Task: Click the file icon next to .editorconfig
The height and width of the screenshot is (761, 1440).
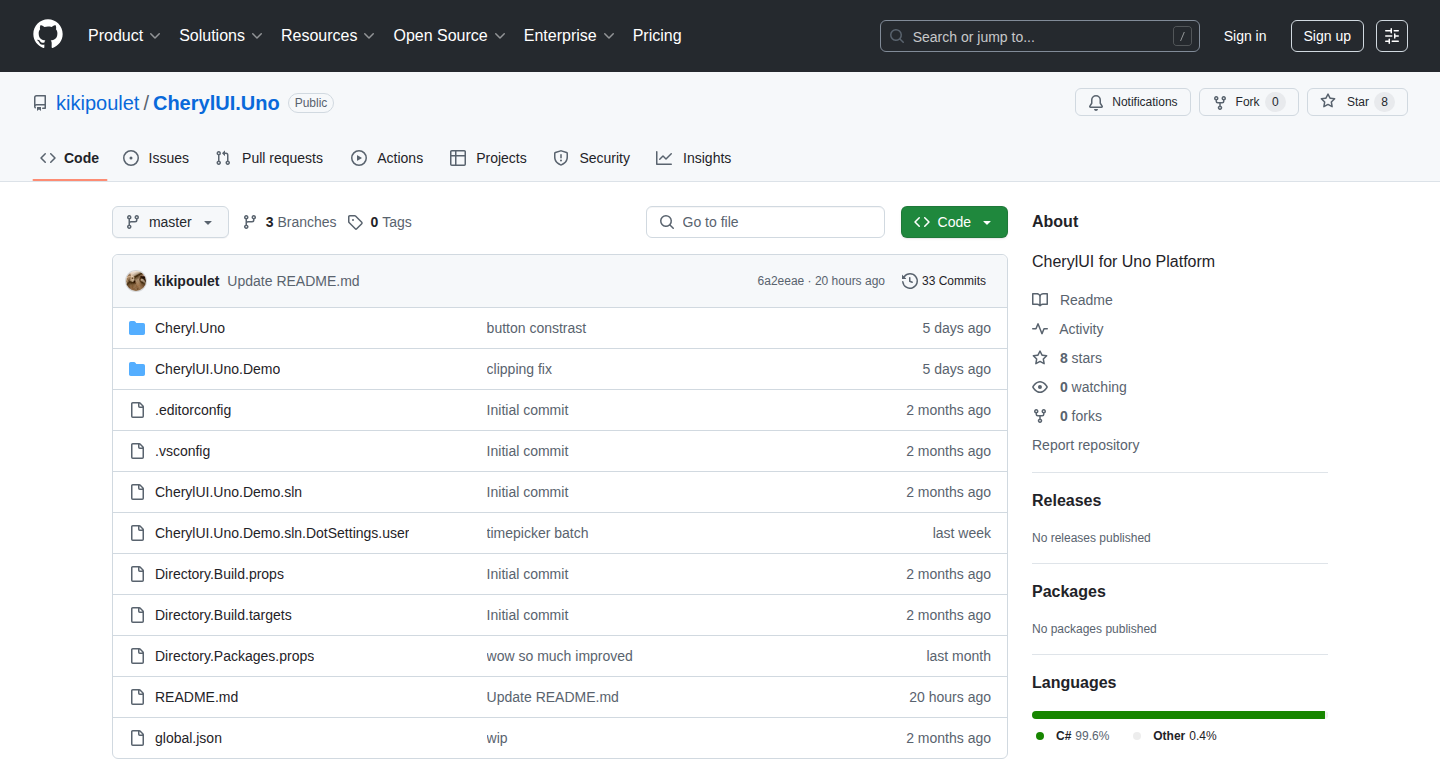Action: click(x=137, y=410)
